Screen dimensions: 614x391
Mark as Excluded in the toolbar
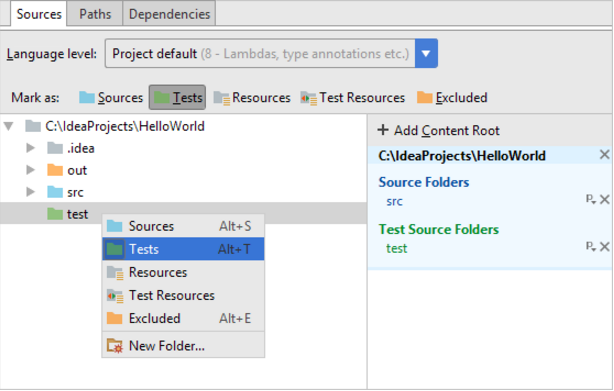coord(452,97)
